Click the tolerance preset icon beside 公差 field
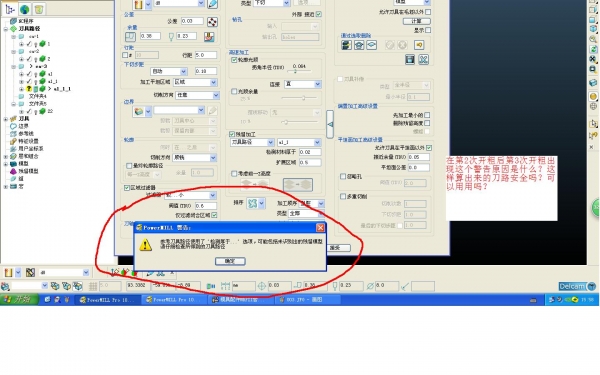The image size is (600, 375). pos(212,22)
